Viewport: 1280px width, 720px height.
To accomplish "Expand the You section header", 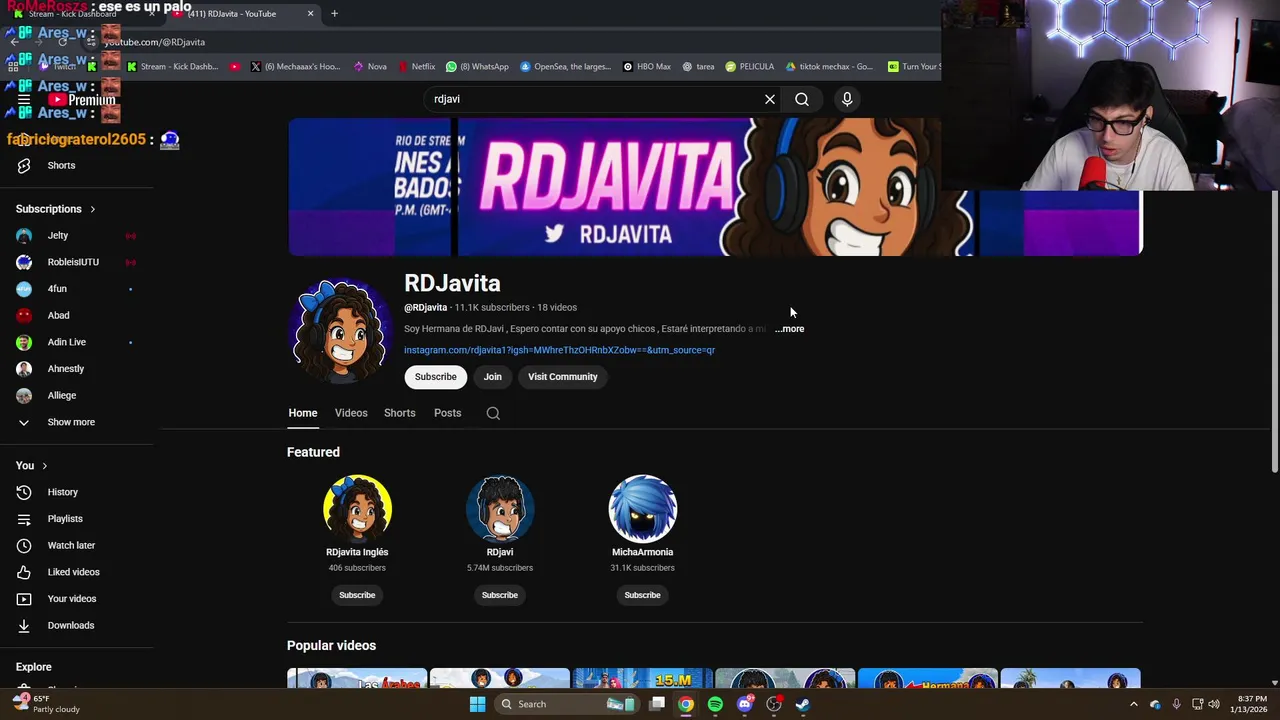I will coord(32,466).
